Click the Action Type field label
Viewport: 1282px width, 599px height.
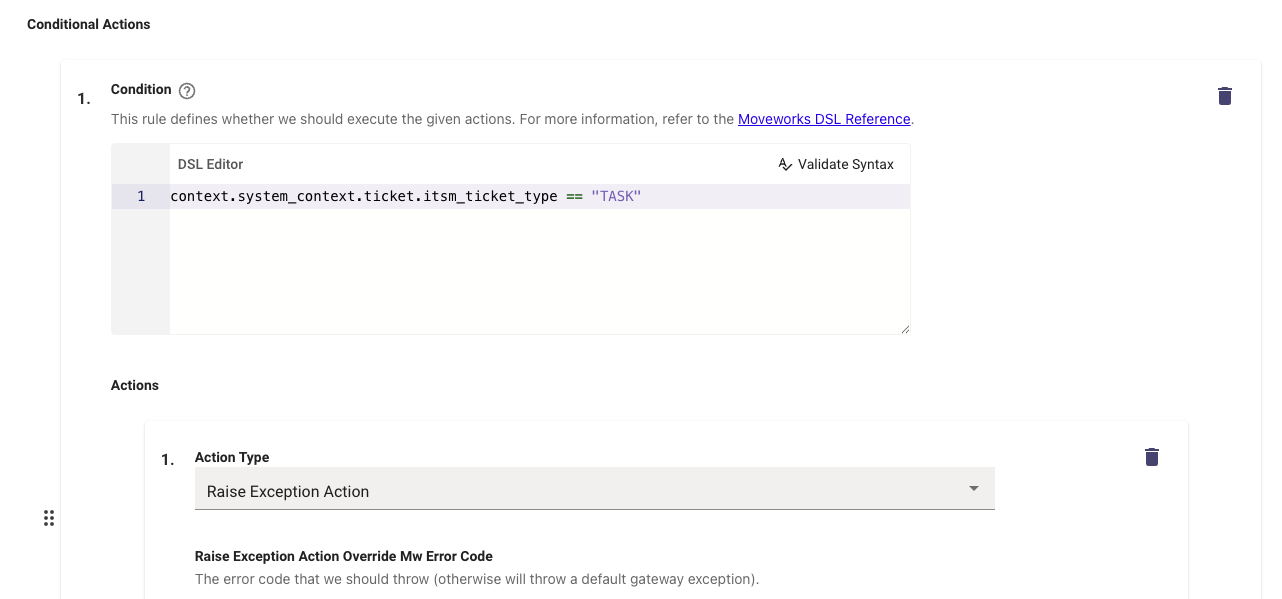pos(232,457)
